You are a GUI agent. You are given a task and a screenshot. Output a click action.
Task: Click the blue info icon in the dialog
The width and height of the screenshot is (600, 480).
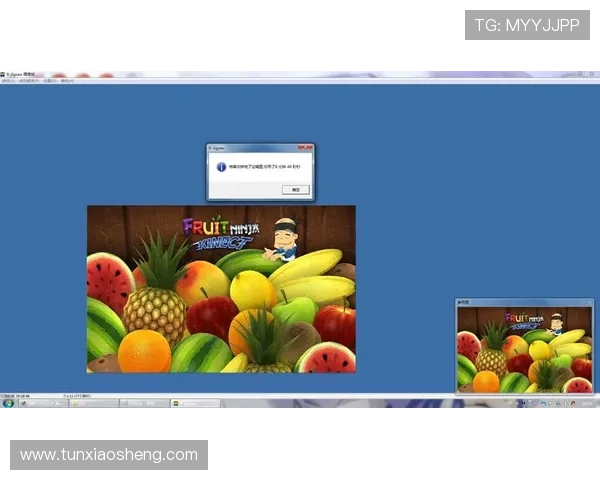tap(220, 167)
